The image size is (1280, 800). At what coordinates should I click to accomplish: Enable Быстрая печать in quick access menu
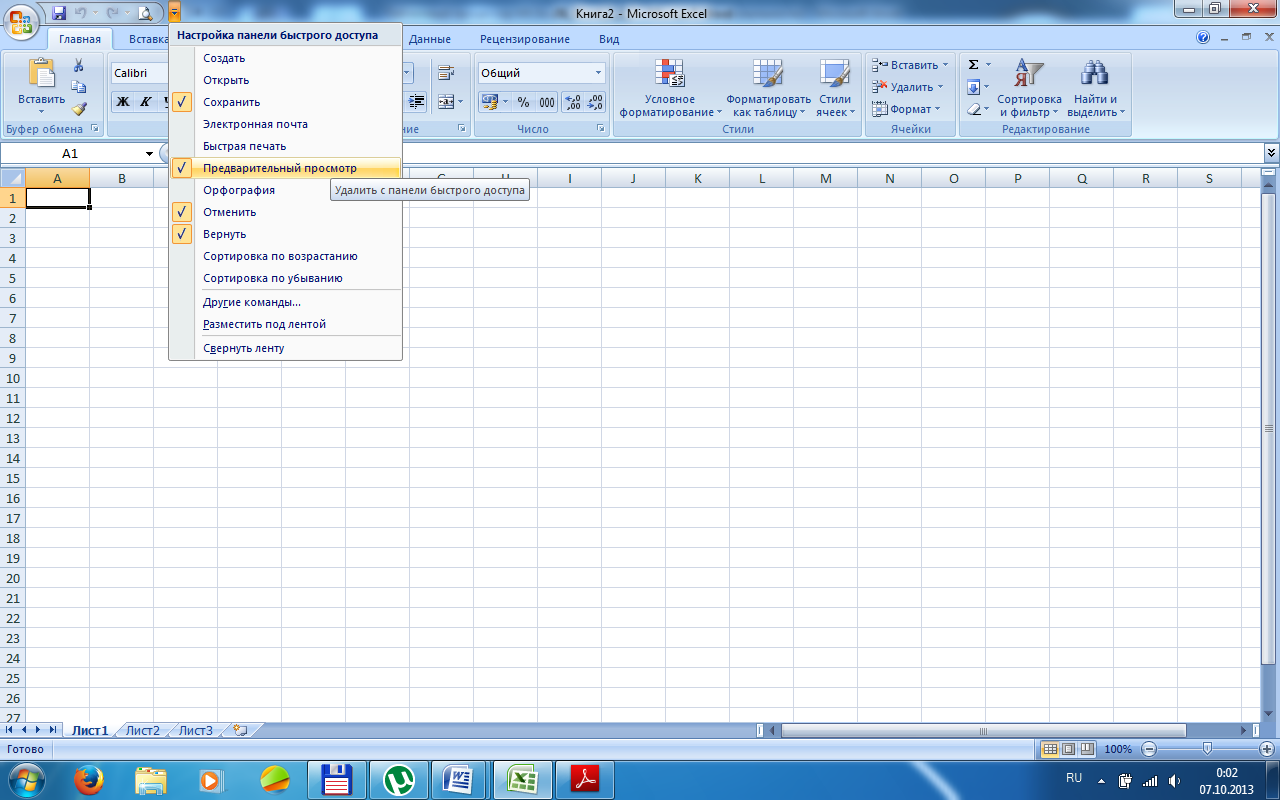(285, 146)
